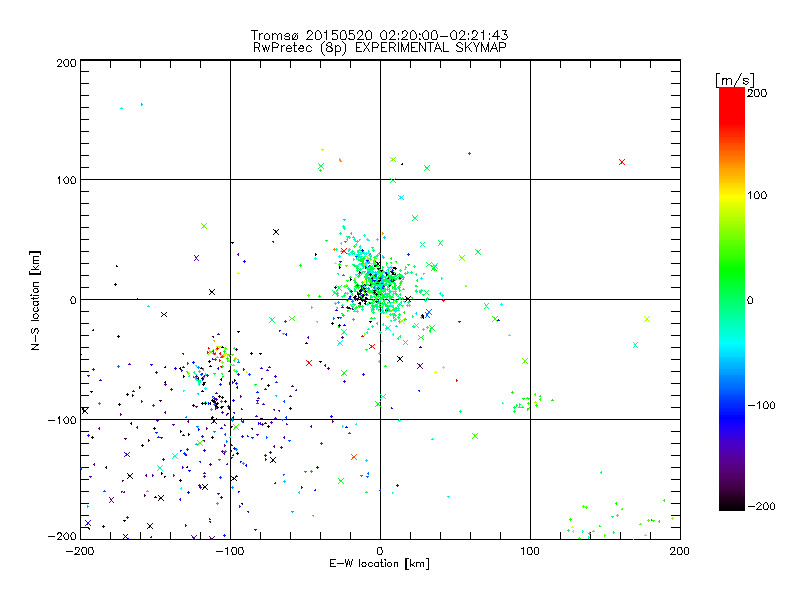
Task: Click the x-axis tick label '-200'
Action: pos(80,551)
